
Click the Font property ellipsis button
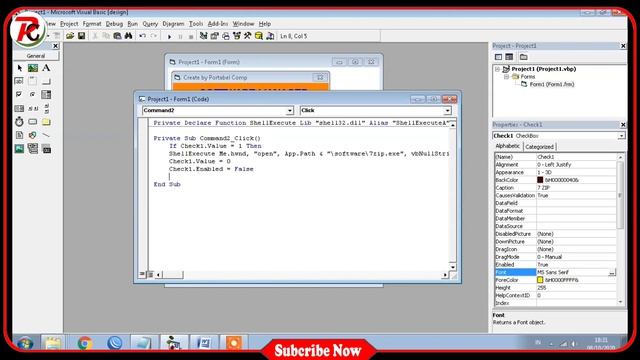(x=612, y=272)
